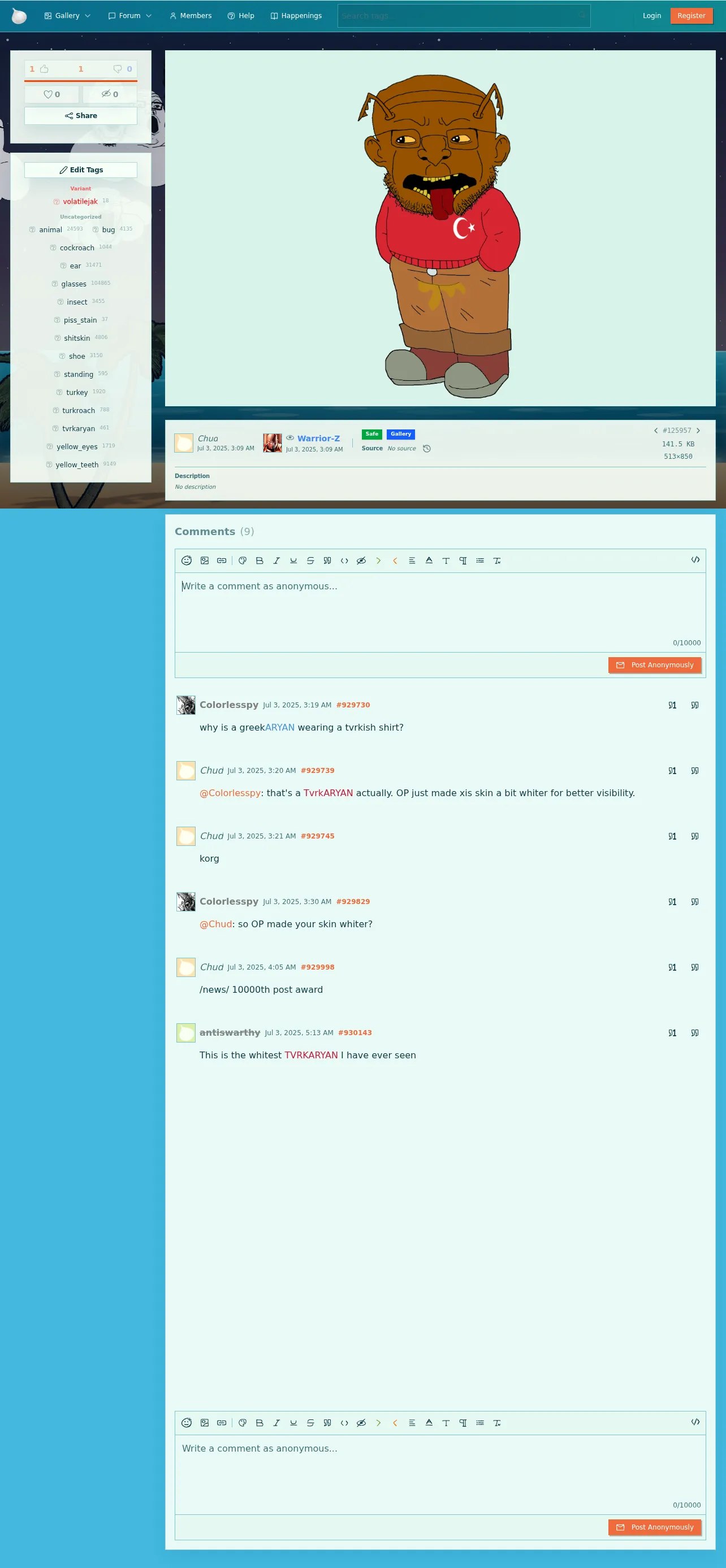The image size is (726, 1568).
Task: Insert blockquote in the top comment editor
Action: (x=328, y=561)
